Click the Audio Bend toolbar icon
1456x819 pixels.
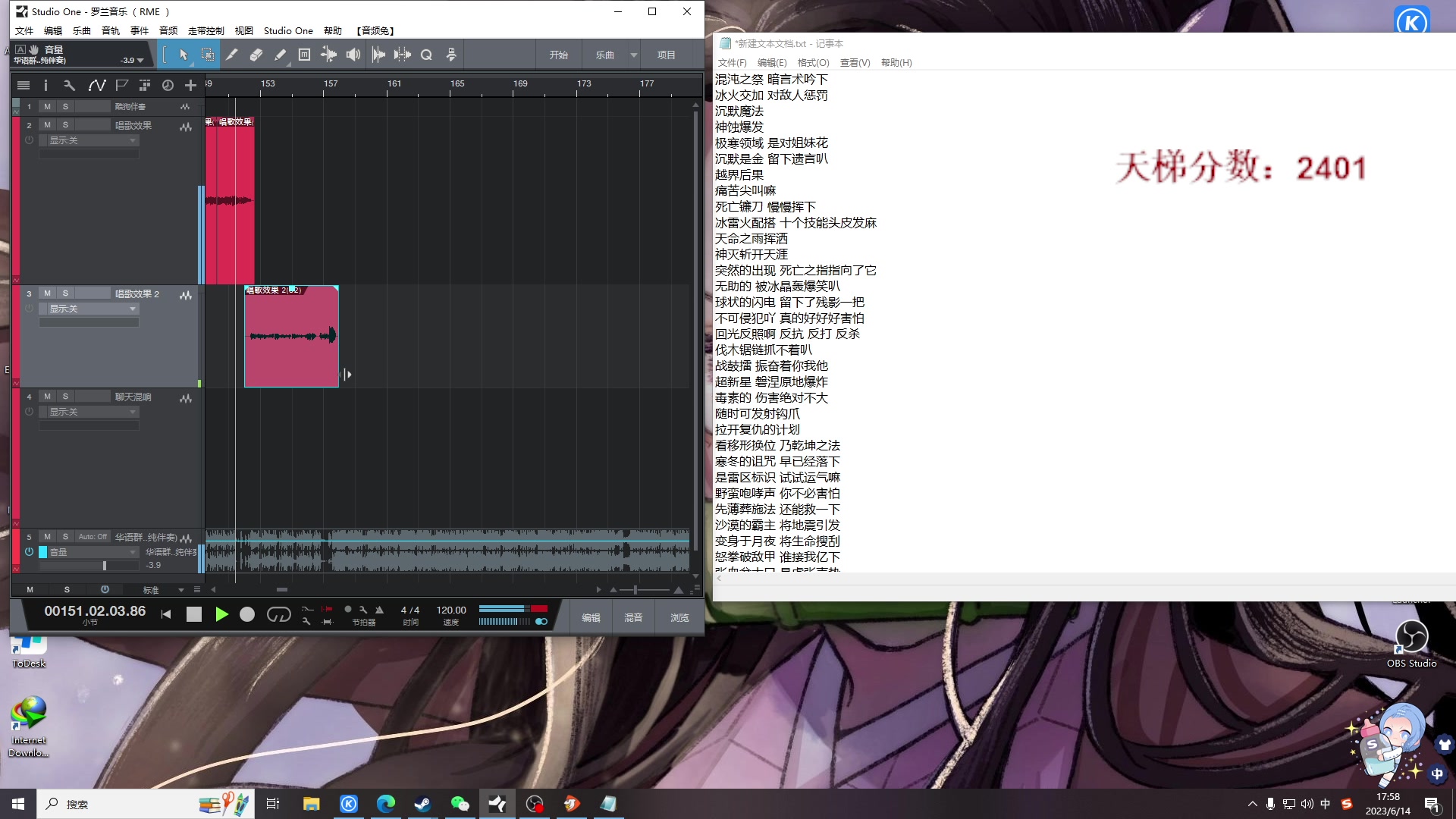[402, 55]
